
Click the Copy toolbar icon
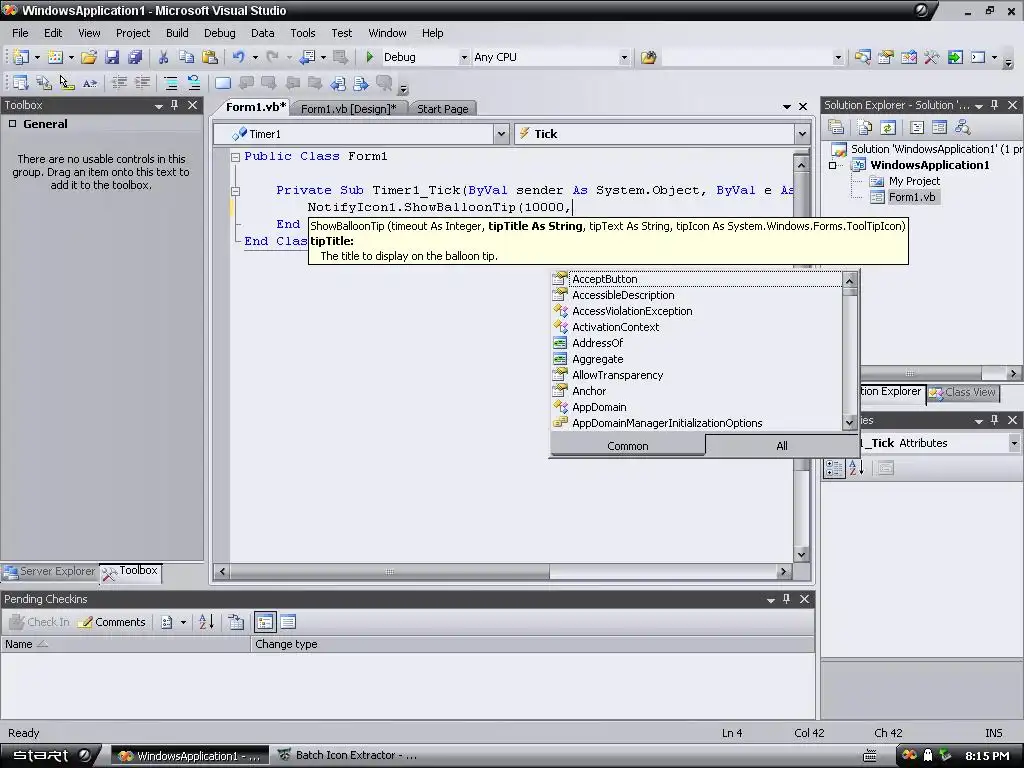tap(186, 57)
